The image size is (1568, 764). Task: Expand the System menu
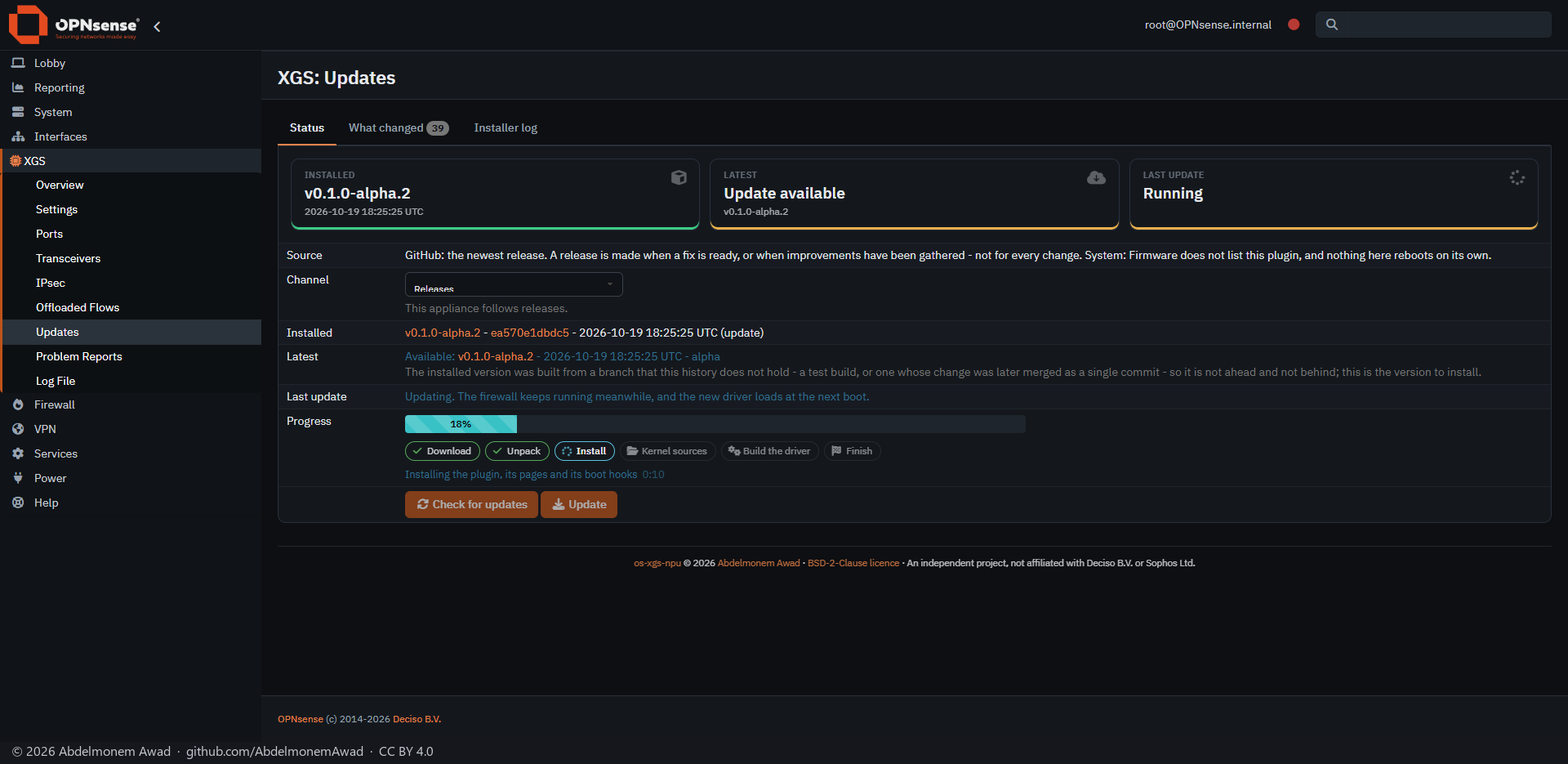pos(131,112)
